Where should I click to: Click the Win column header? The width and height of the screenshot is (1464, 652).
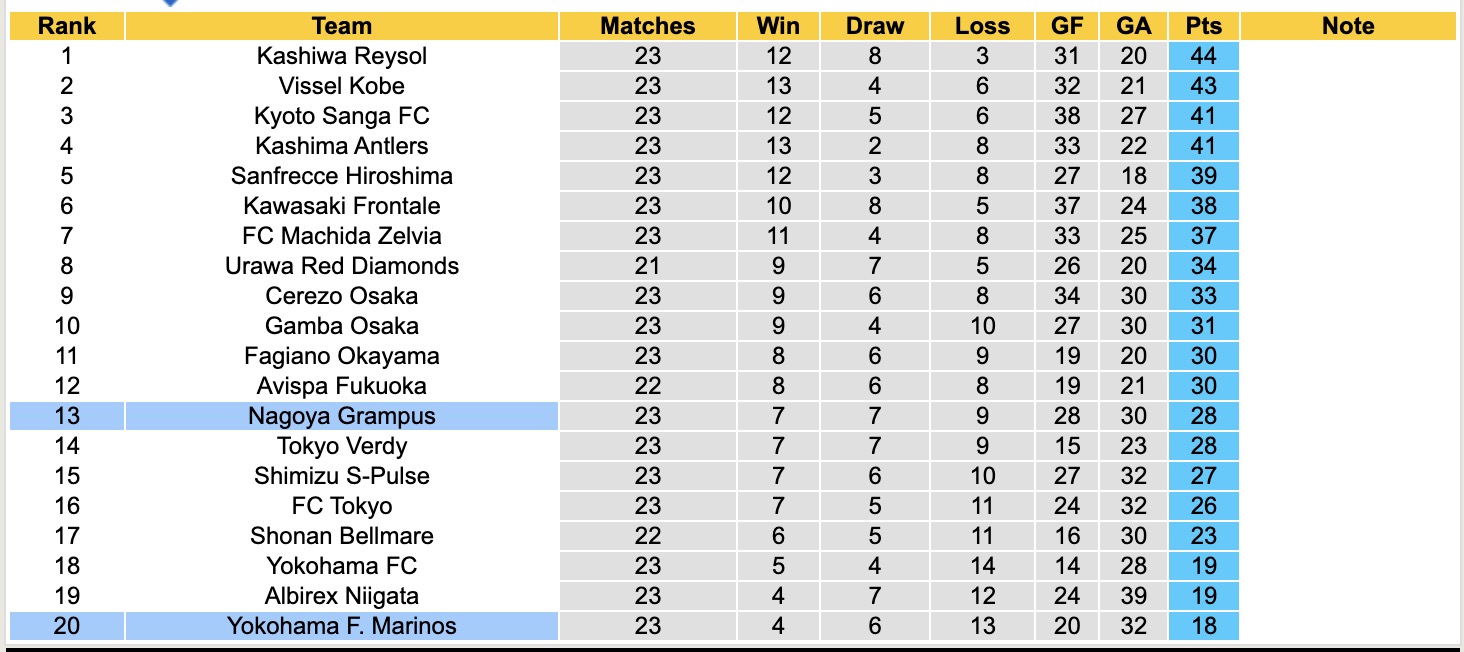click(x=778, y=26)
